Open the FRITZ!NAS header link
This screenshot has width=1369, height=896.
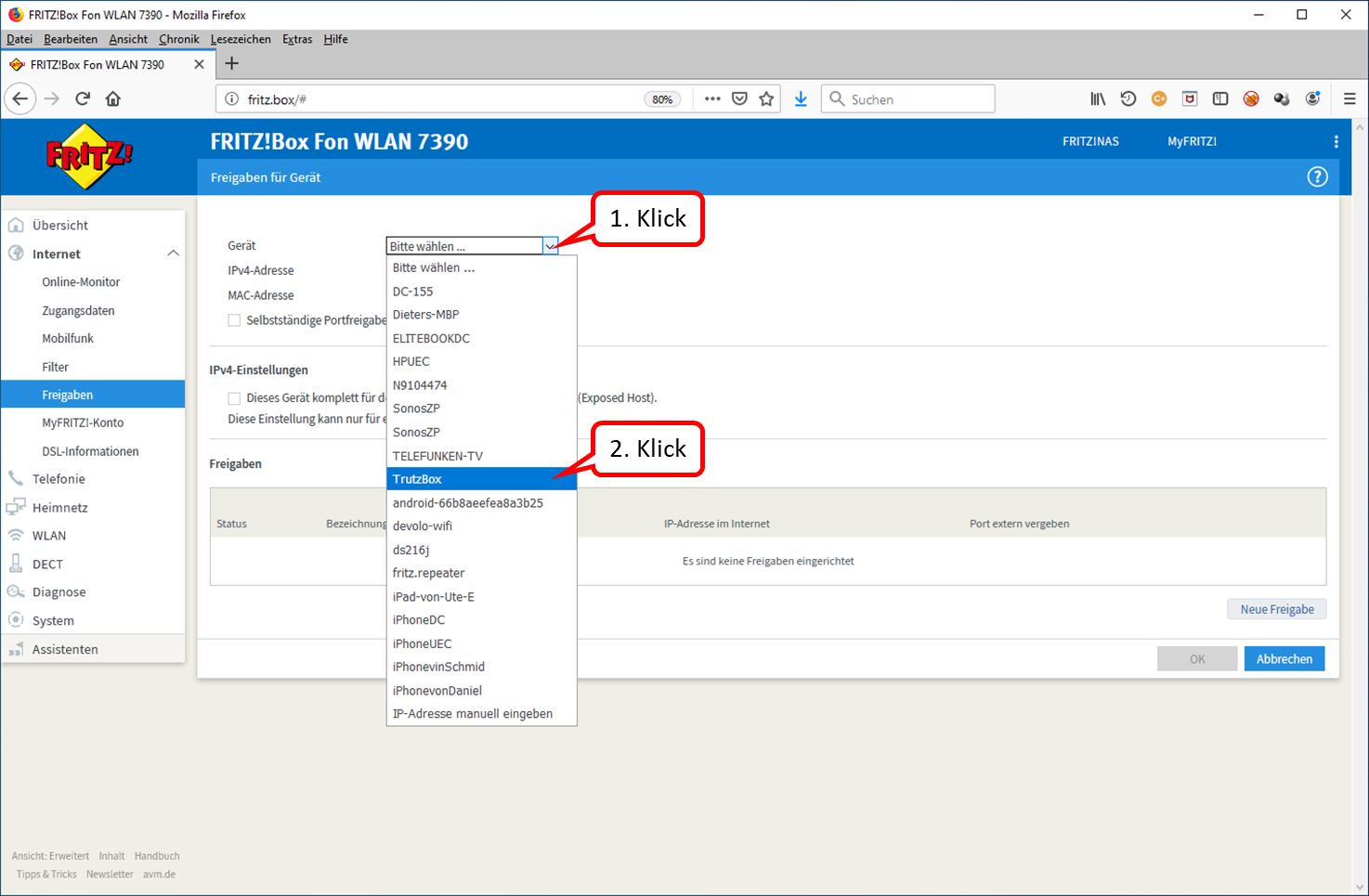(1090, 141)
